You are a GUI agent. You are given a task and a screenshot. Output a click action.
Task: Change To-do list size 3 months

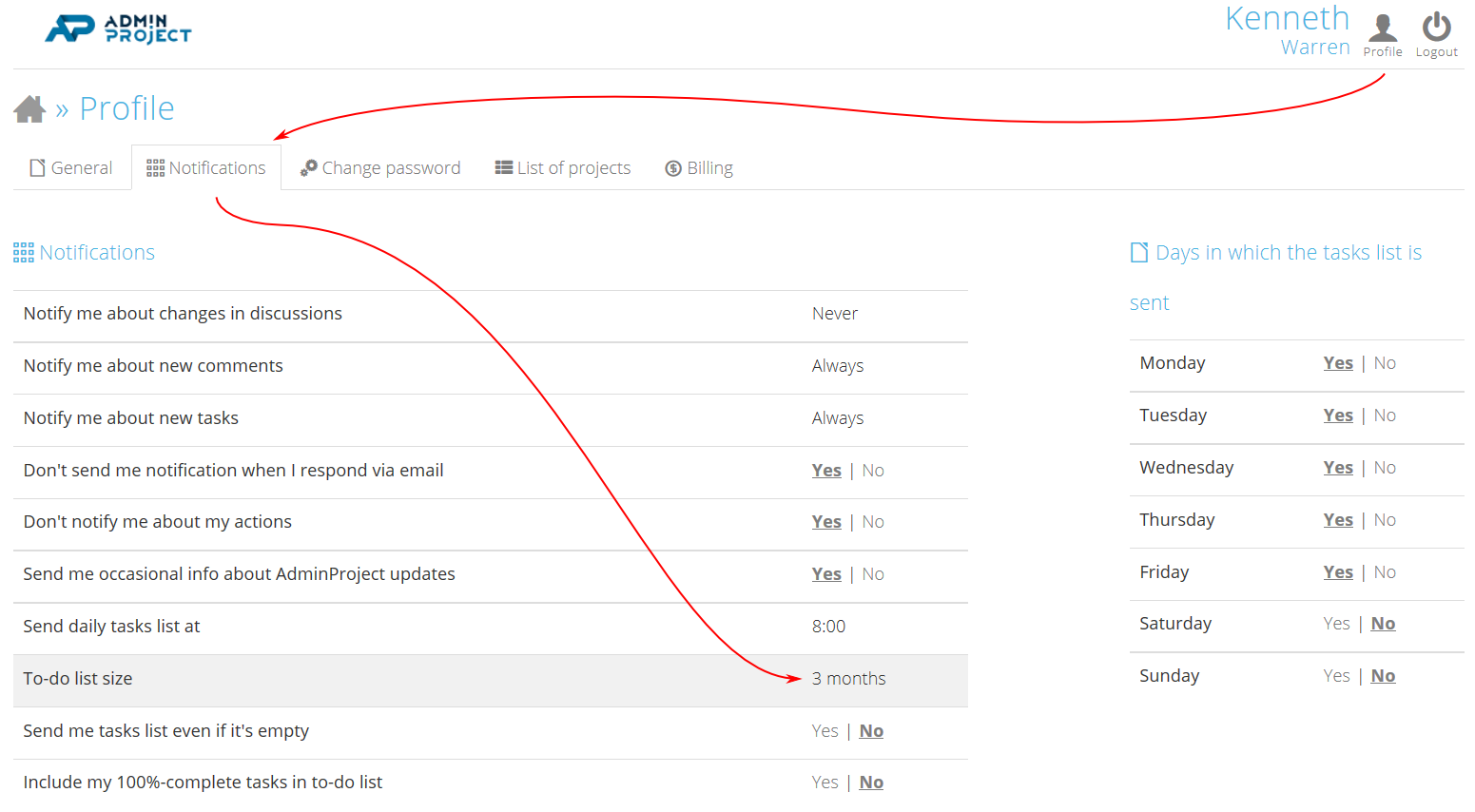point(849,679)
